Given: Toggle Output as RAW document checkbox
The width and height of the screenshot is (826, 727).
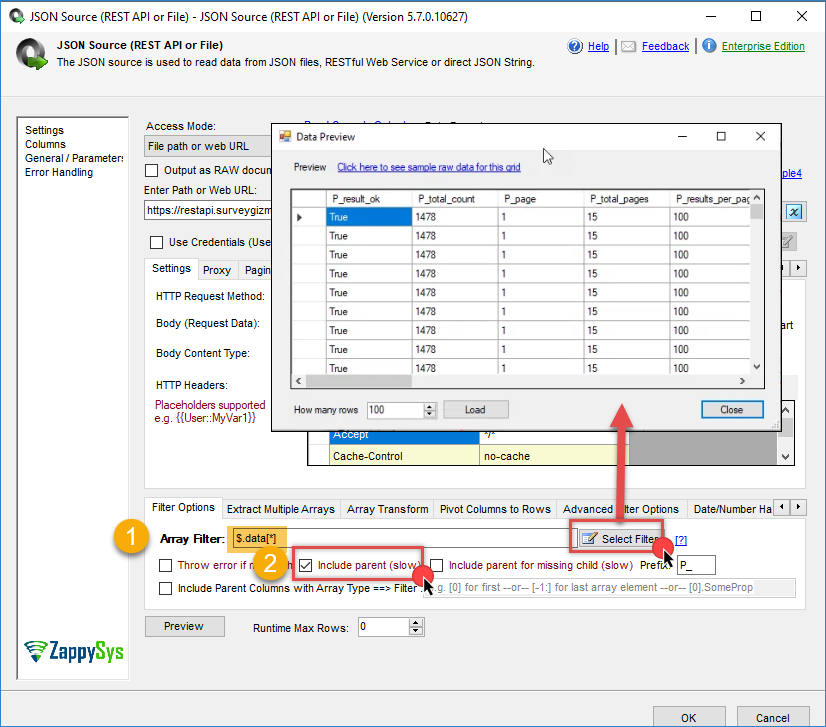Looking at the screenshot, I should tap(152, 170).
